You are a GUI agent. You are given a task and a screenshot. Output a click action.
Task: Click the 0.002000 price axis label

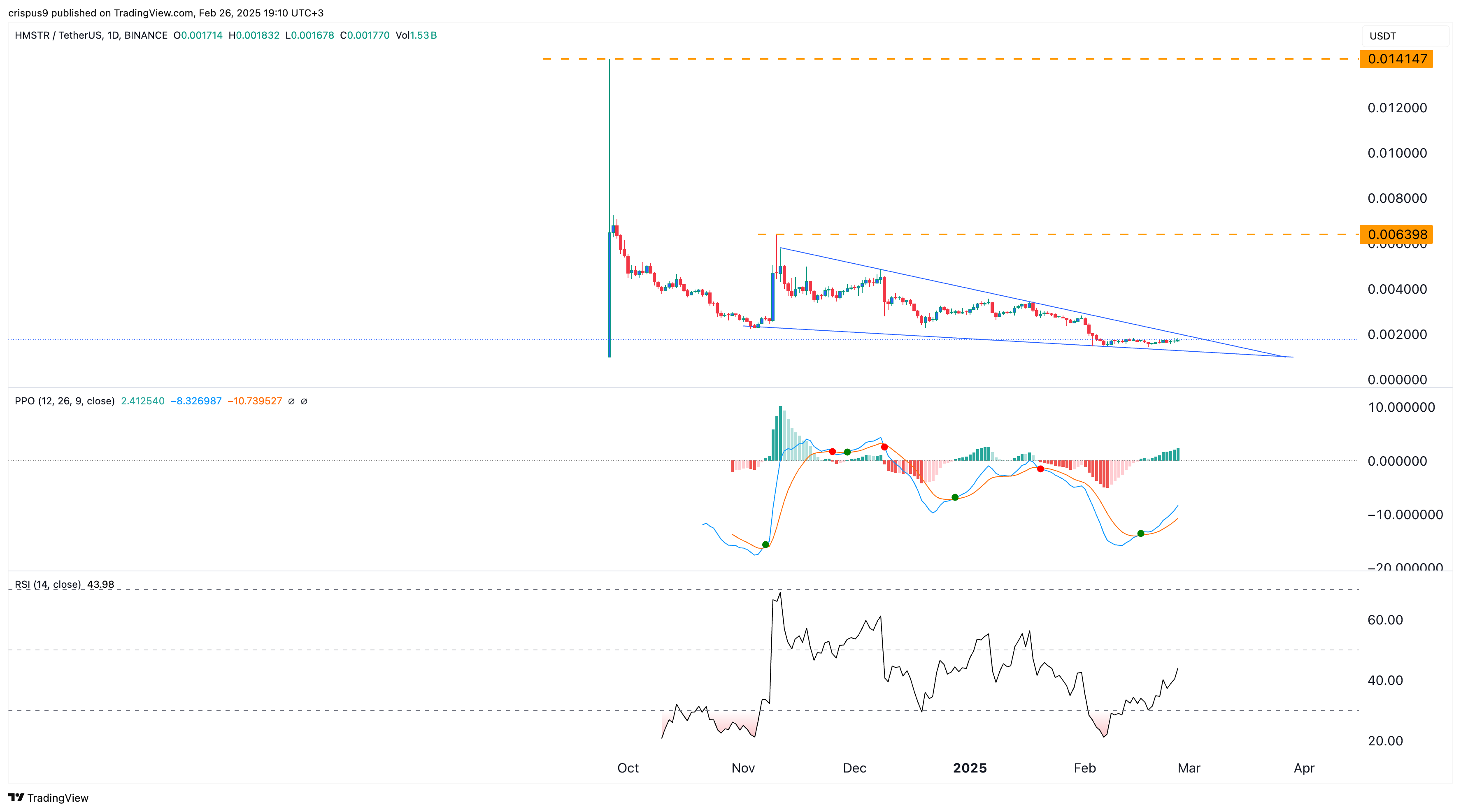coord(1398,334)
